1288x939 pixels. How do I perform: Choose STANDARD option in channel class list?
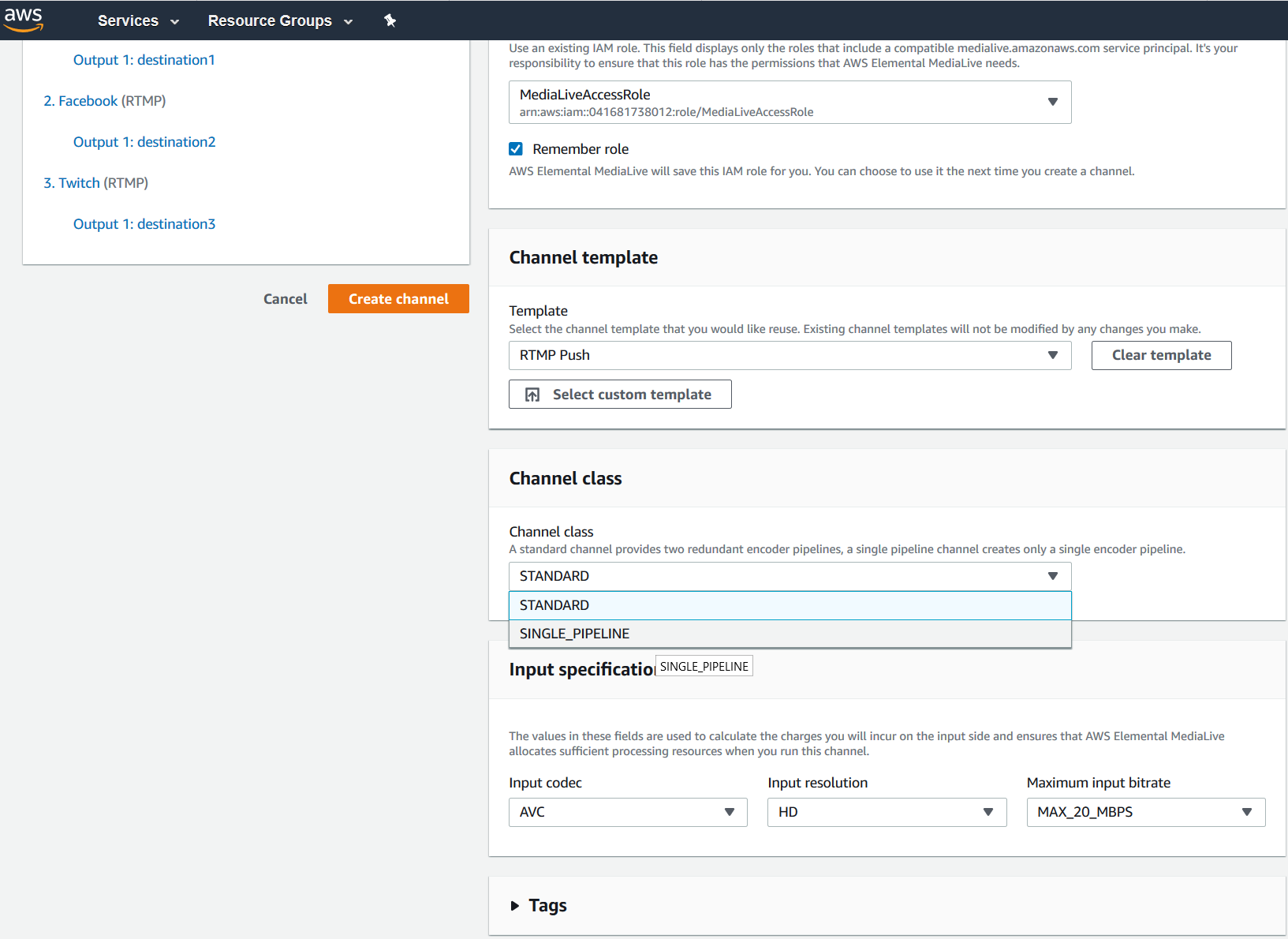790,605
